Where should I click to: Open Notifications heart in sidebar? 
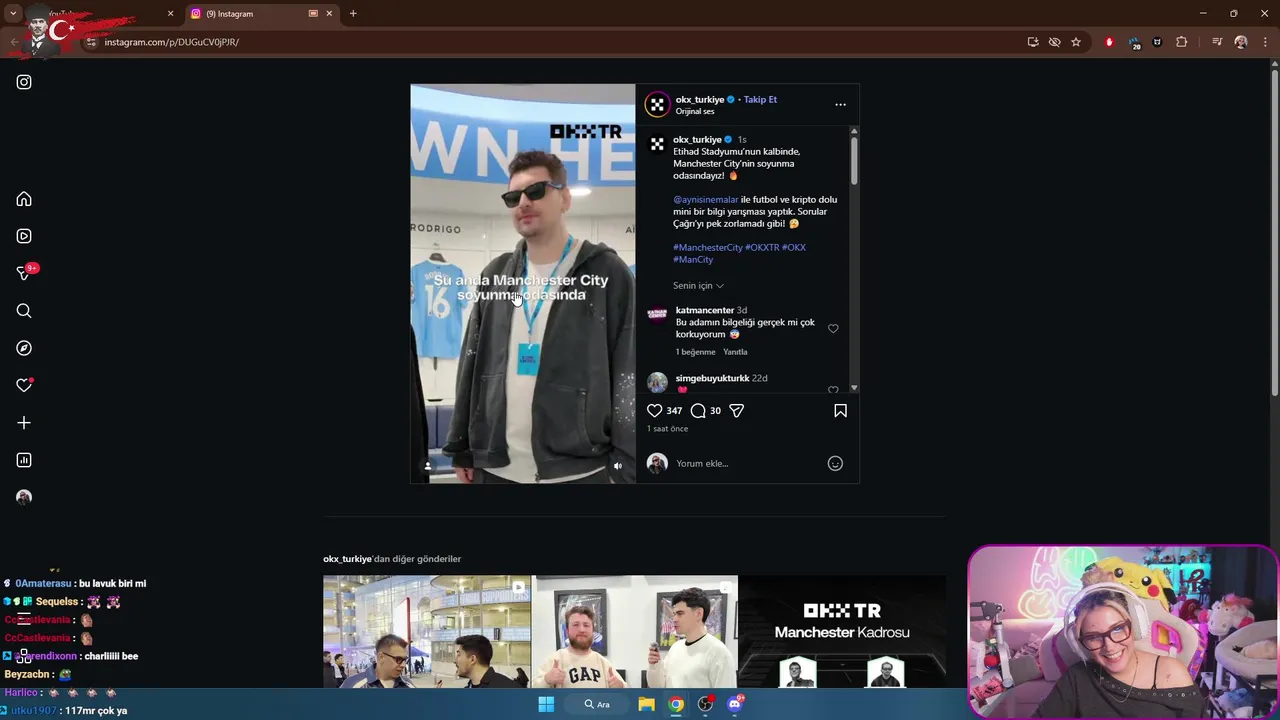click(24, 385)
